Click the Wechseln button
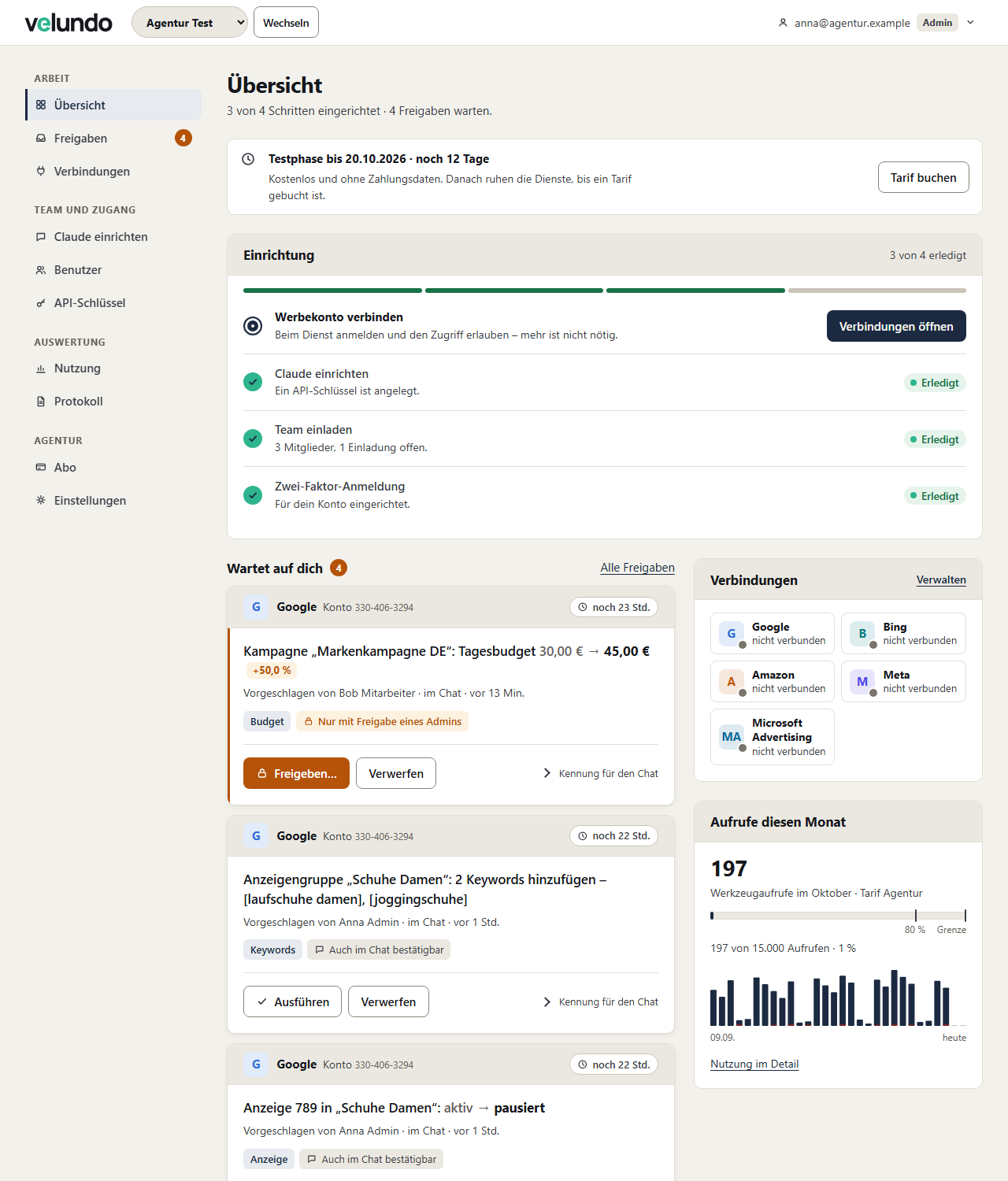1008x1181 pixels. click(x=286, y=22)
